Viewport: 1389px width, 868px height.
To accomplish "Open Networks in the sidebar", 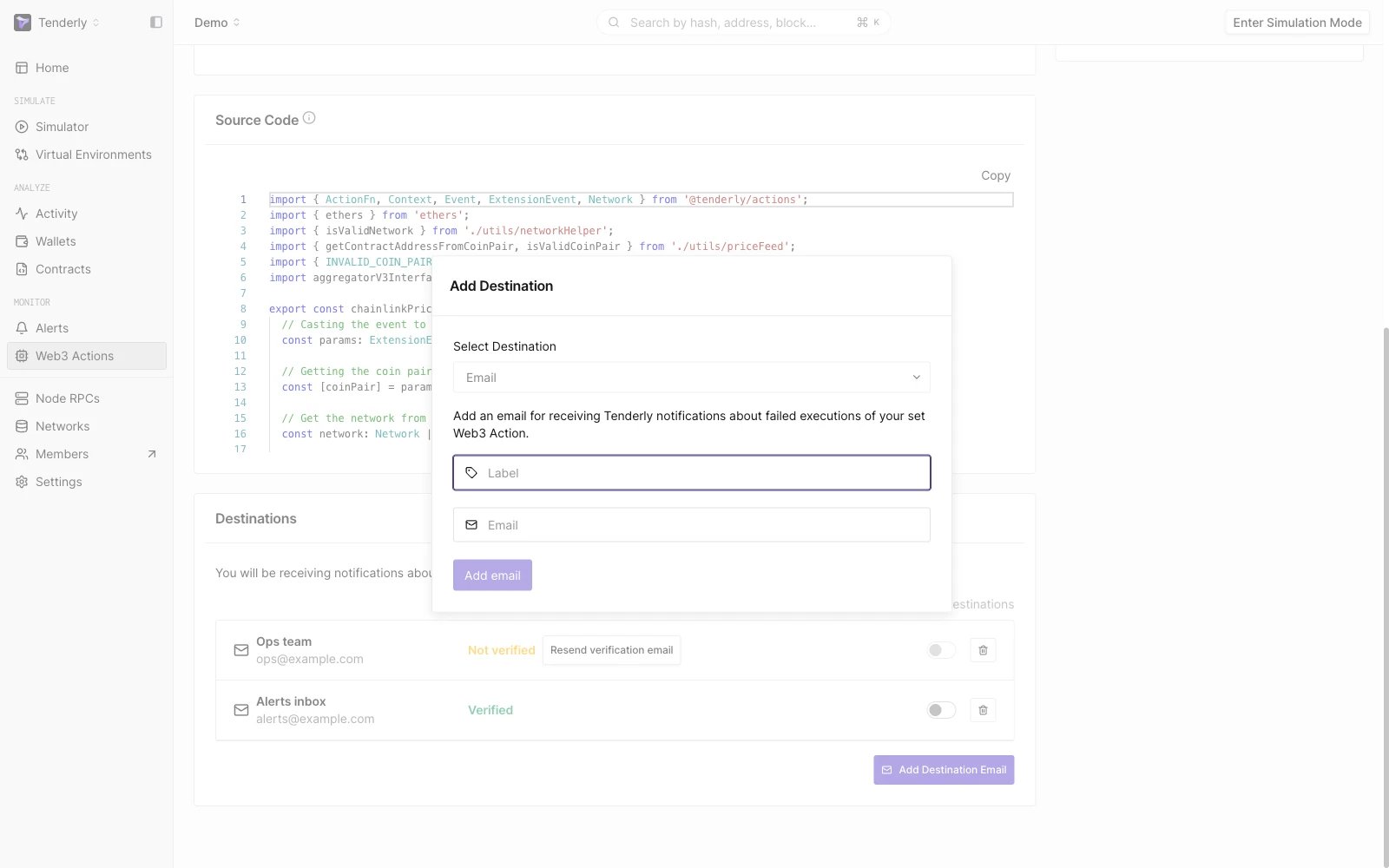I will 87,426.
